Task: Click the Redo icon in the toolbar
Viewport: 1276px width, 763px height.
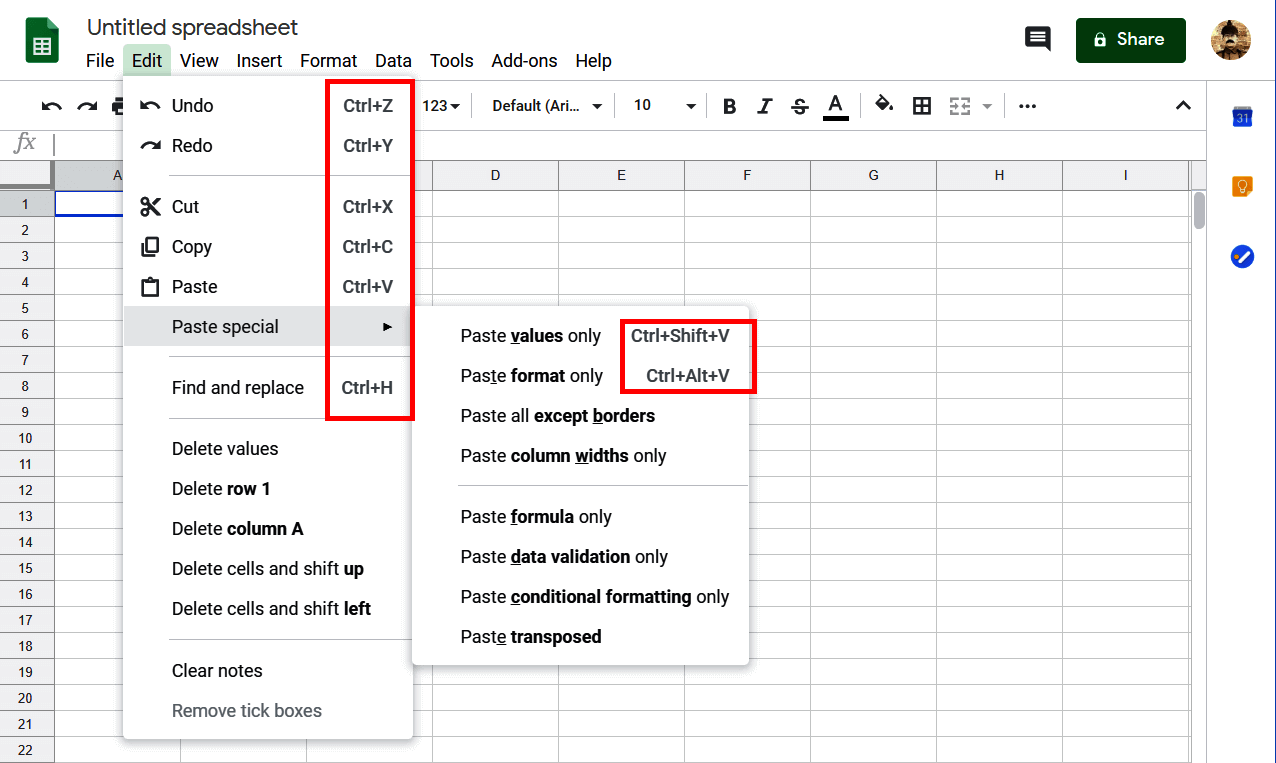Action: coord(87,105)
